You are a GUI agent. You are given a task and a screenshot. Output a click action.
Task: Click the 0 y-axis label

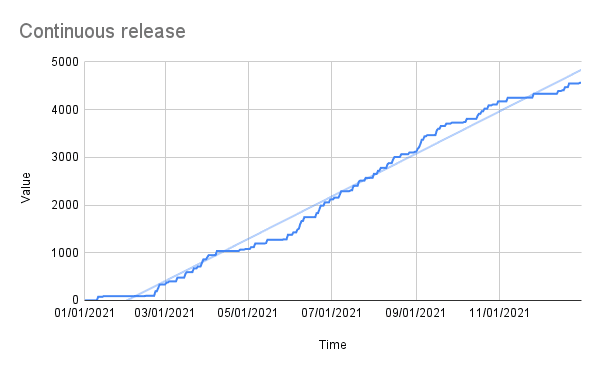(x=75, y=300)
